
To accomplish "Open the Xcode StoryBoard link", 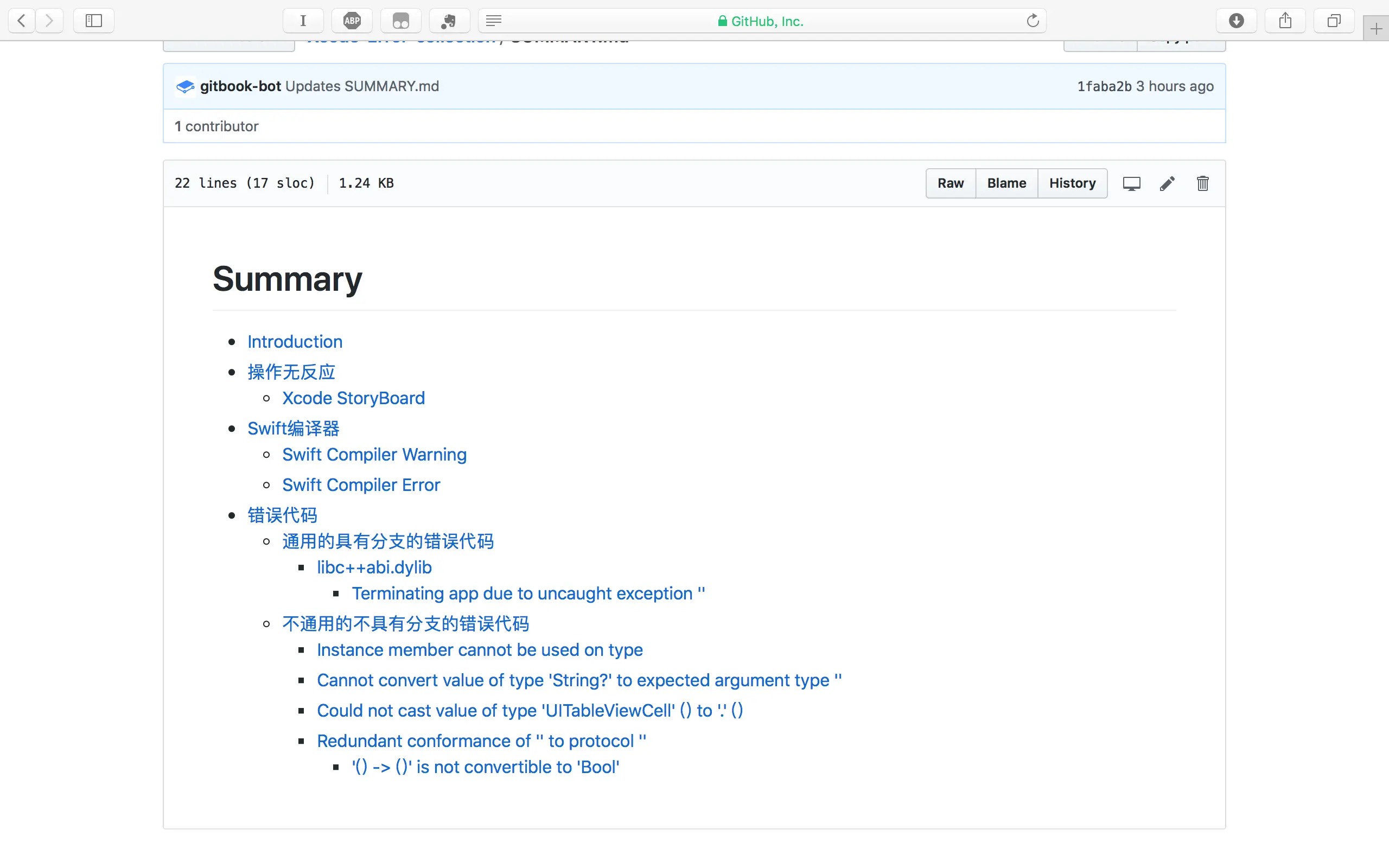I will (x=353, y=398).
